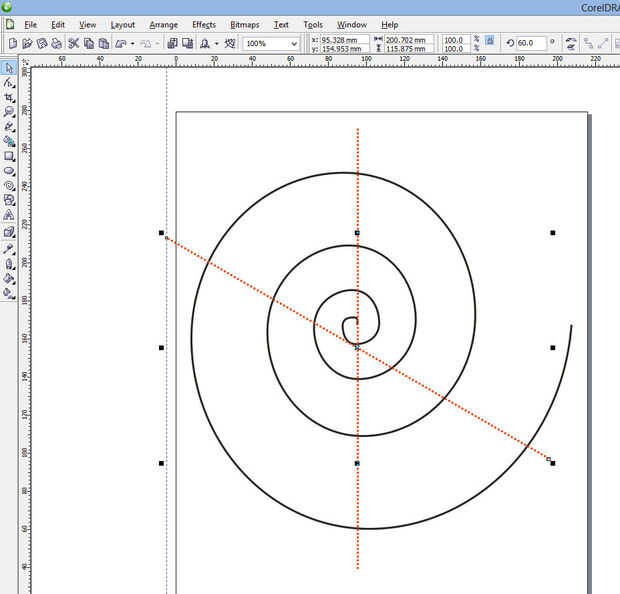Select the Shape tool
This screenshot has height=594, width=620.
[9, 83]
